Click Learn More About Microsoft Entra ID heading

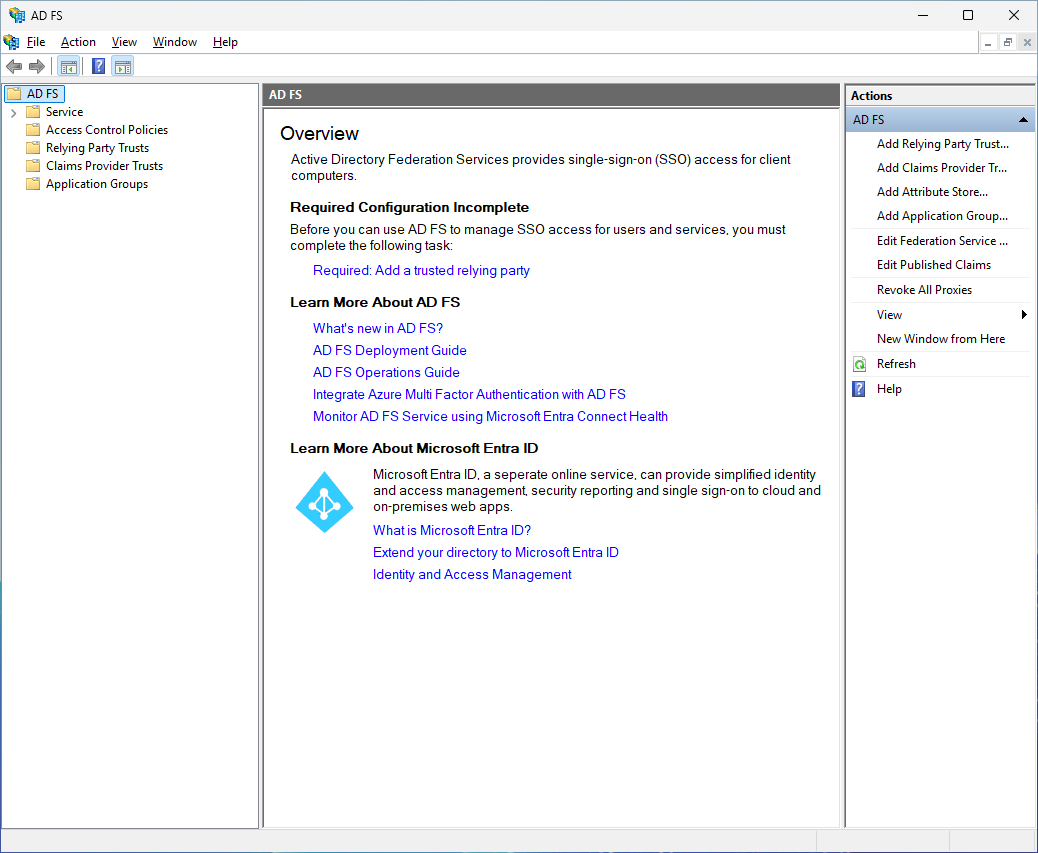tap(414, 448)
